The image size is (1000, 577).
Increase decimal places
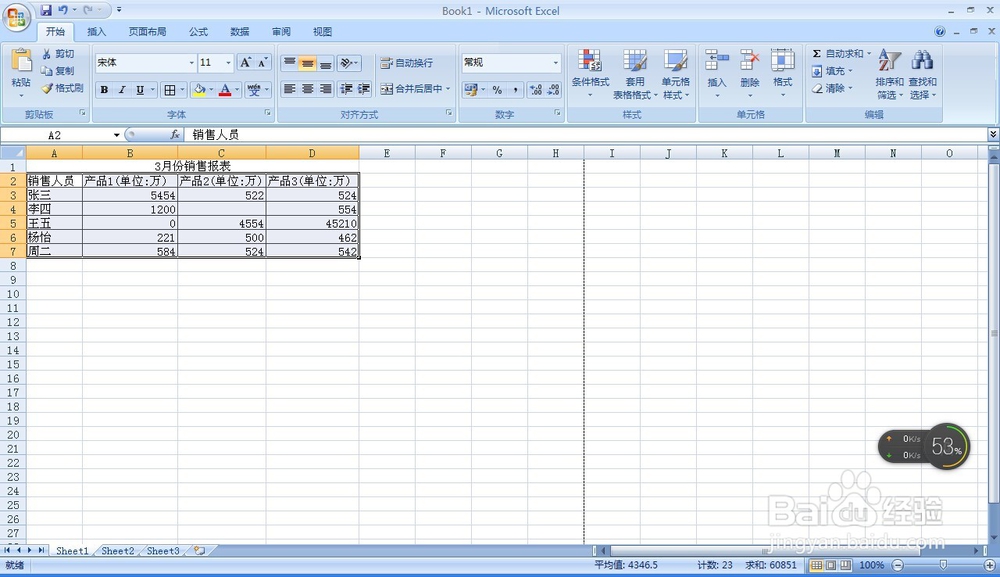[536, 90]
